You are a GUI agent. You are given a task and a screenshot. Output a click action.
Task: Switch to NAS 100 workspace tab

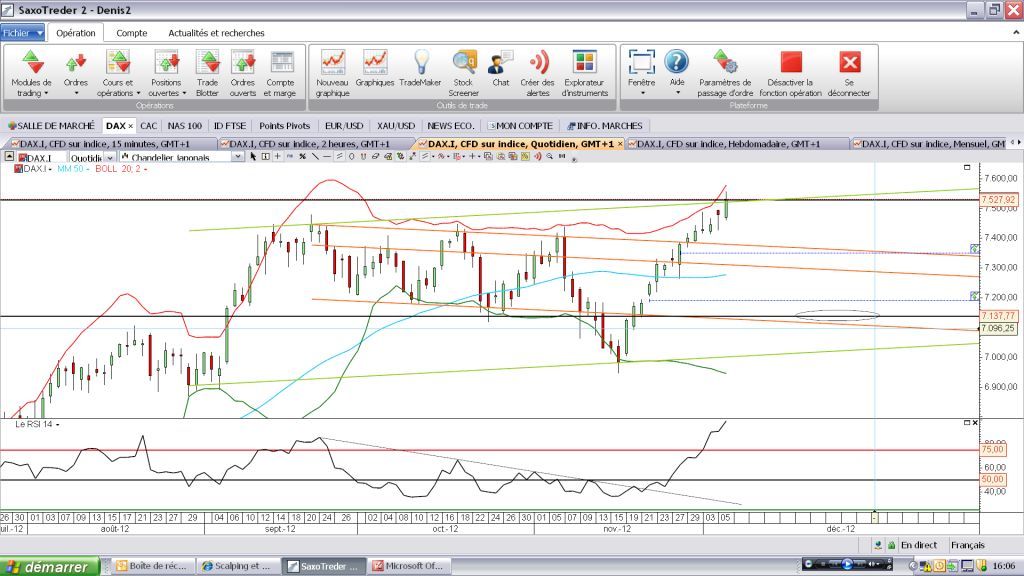185,125
